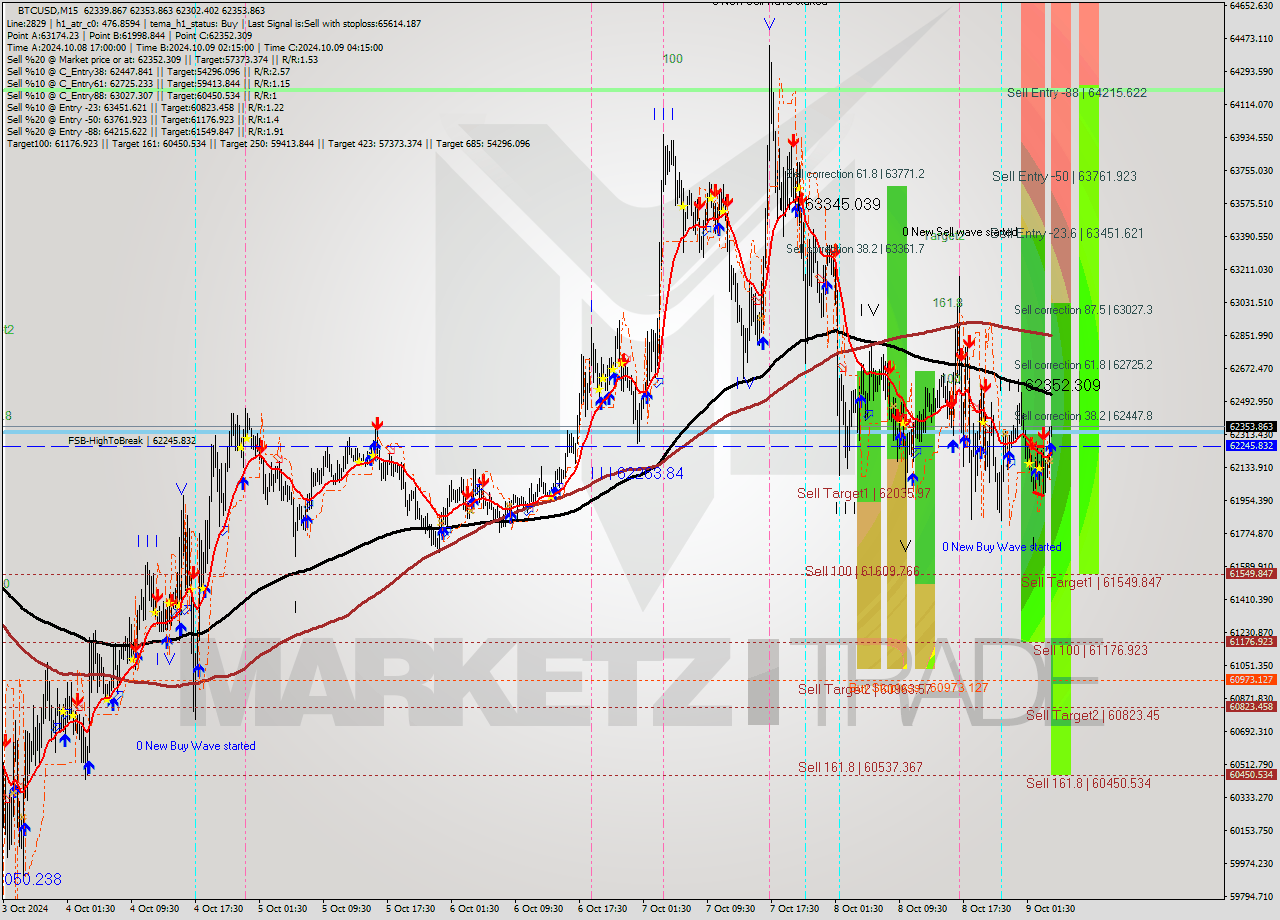Select the 'Sell %10 @ Entry -23: 63451.621' line
The height and width of the screenshot is (920, 1280).
[145, 108]
